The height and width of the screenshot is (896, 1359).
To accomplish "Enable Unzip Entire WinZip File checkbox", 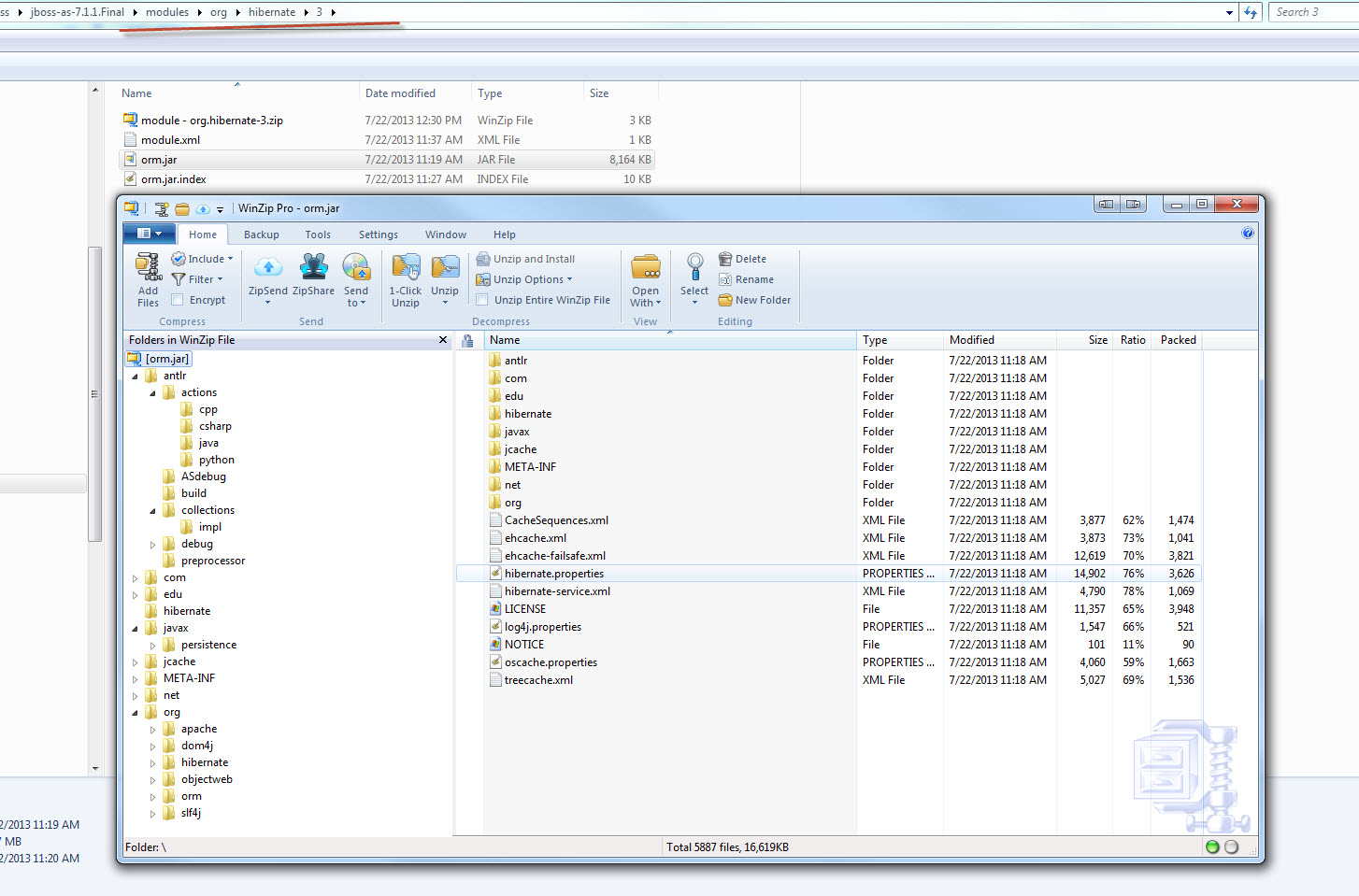I will coord(482,300).
